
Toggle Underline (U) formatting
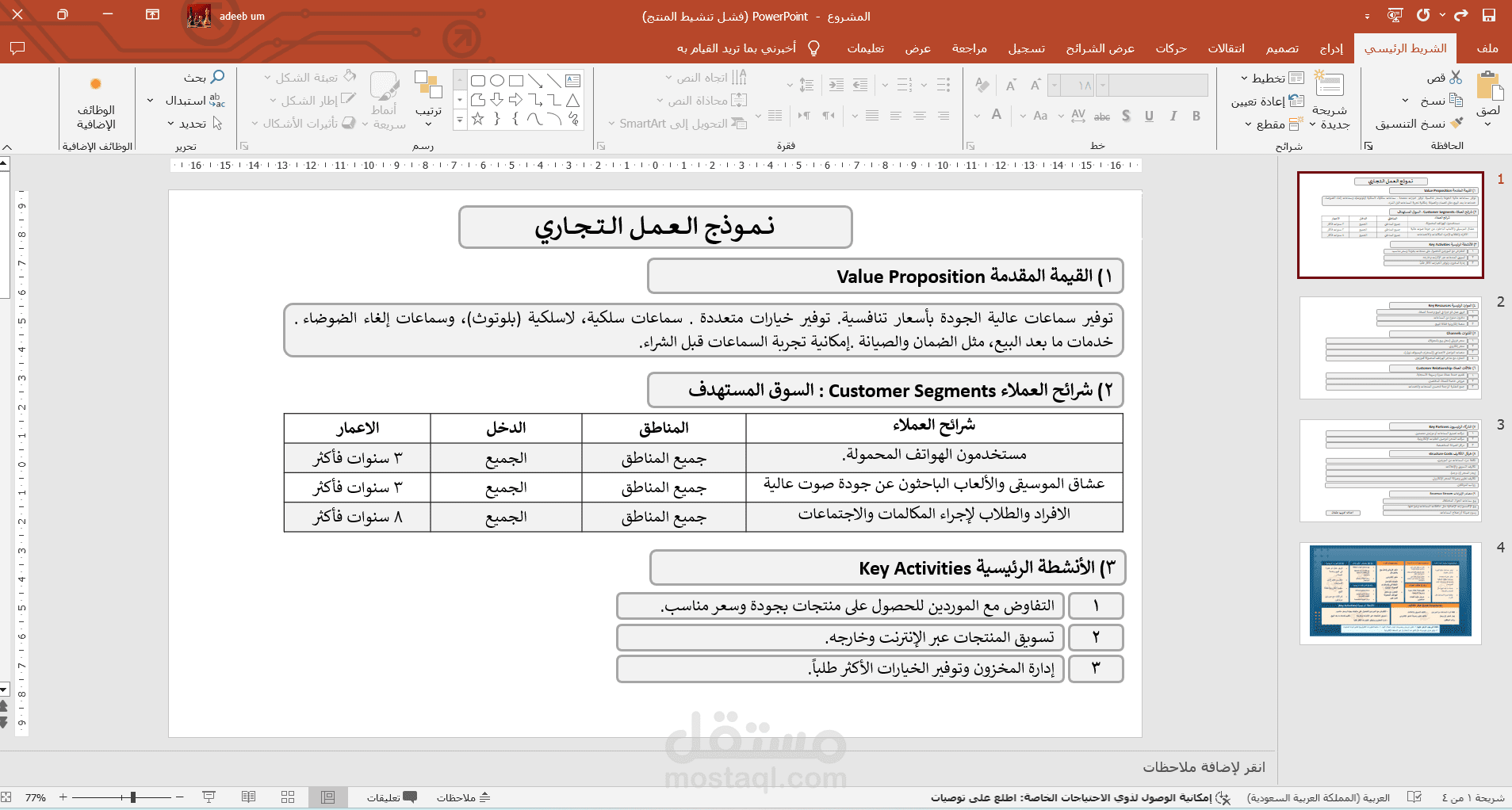[1149, 116]
